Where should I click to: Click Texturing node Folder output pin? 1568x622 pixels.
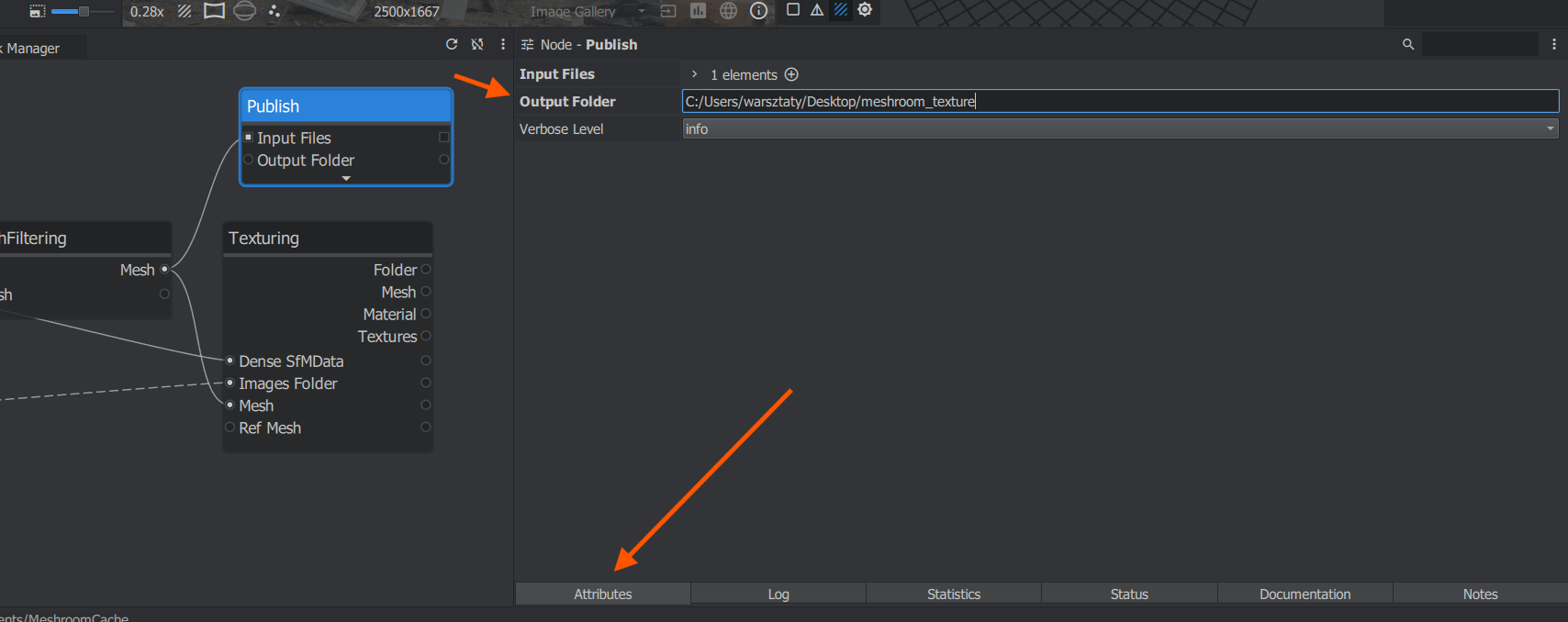pos(426,269)
